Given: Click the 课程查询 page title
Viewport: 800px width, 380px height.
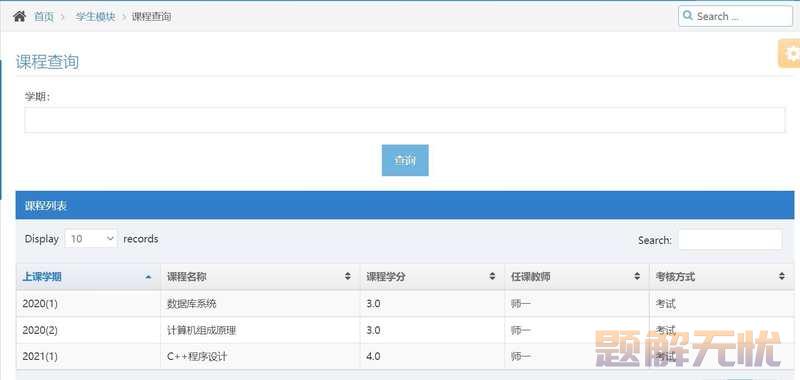Looking at the screenshot, I should pyautogui.click(x=47, y=62).
